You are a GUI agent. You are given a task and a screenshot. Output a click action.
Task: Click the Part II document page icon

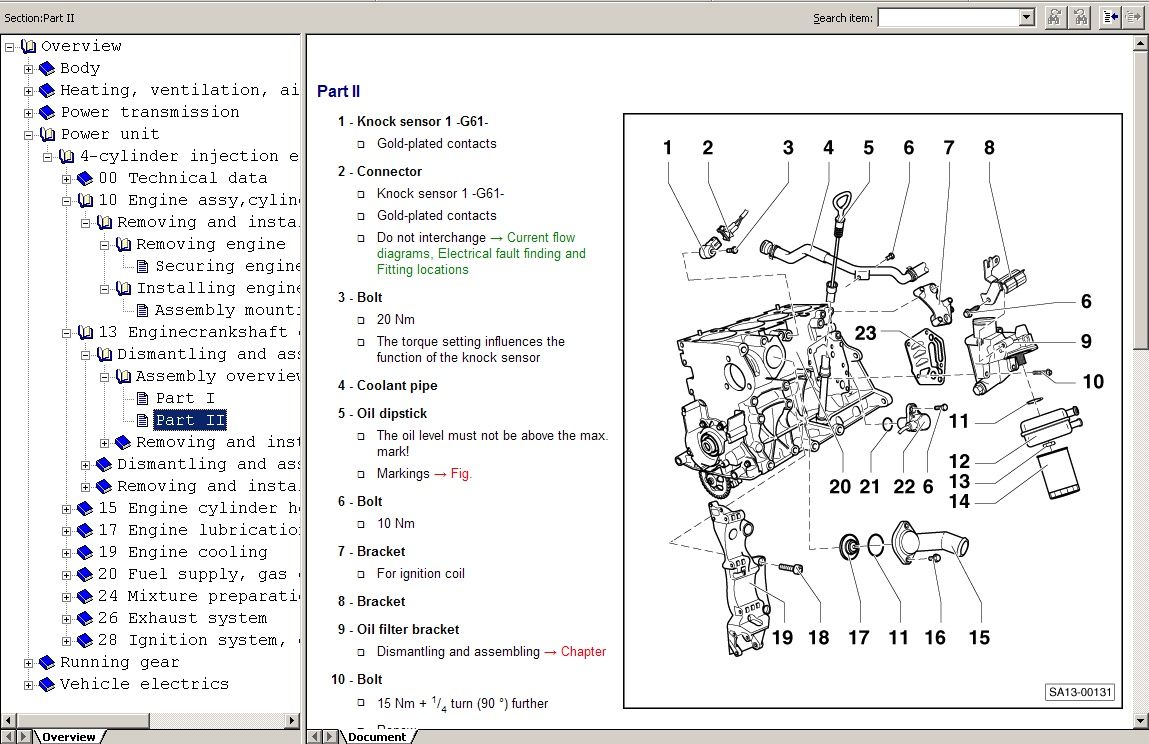pos(142,420)
